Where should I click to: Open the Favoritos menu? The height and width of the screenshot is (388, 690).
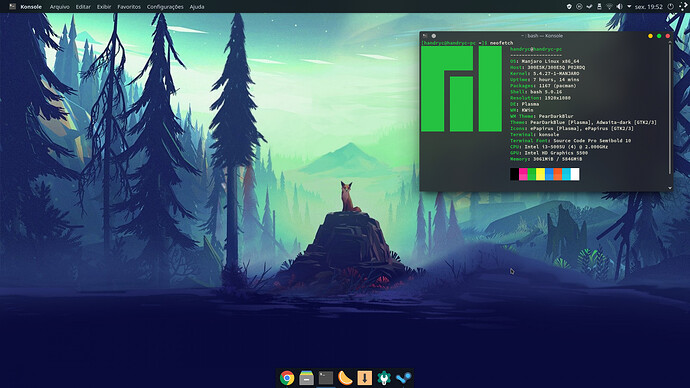(x=129, y=7)
